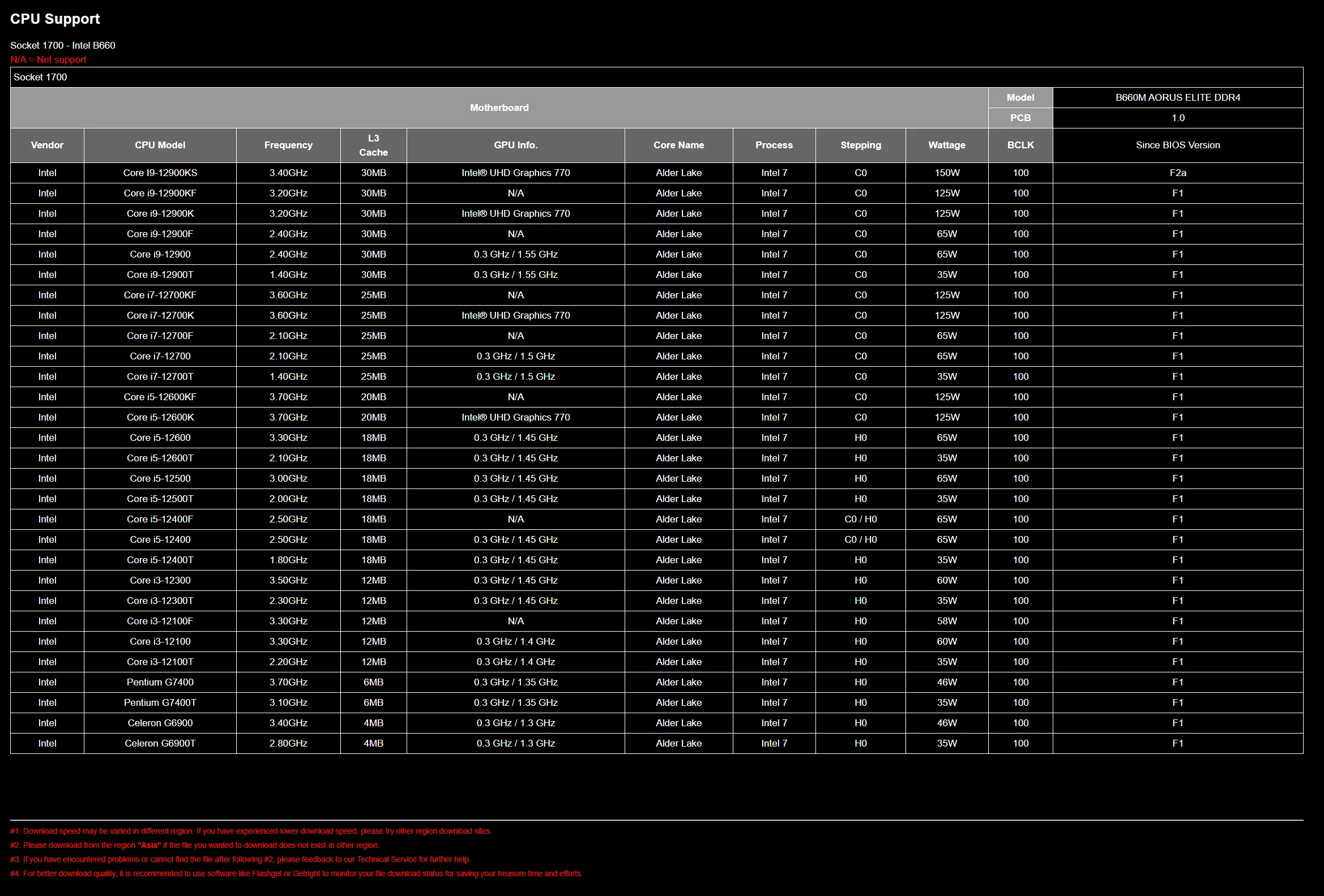Select the "Celeron G6900T" CPU model cell
This screenshot has height=896, width=1324.
(160, 743)
